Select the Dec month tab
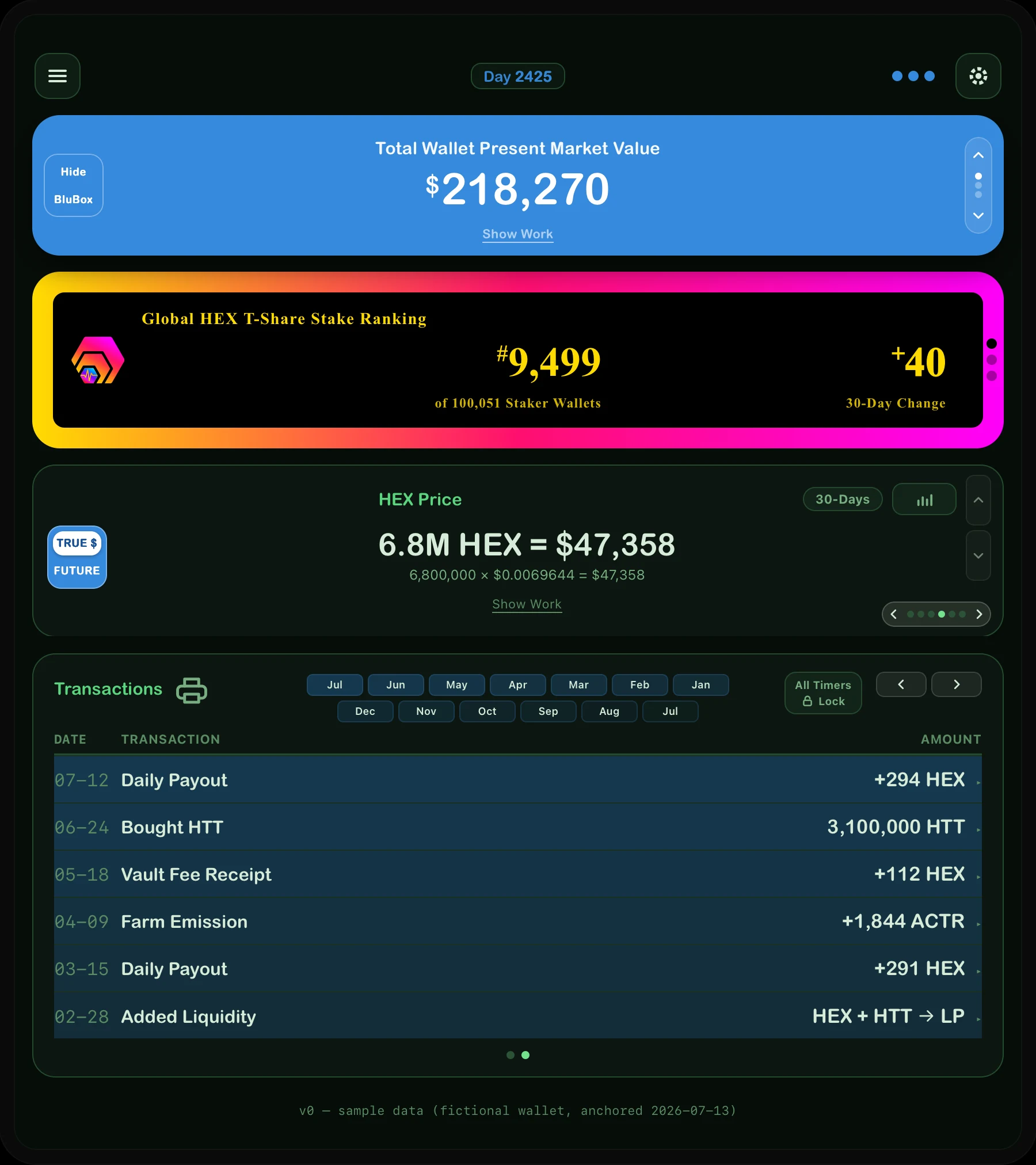Screen dimensions: 1036x1165 [365, 711]
